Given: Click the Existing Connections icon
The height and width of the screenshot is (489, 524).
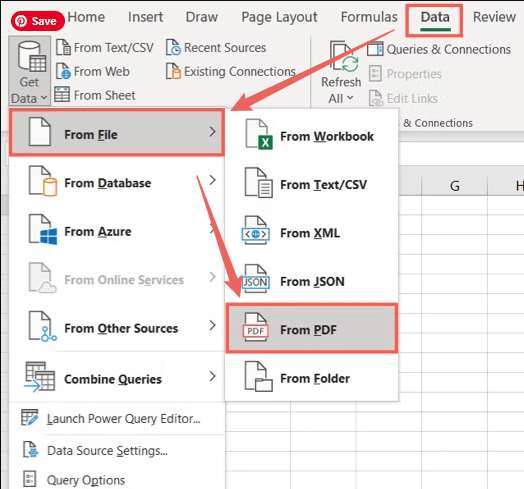Looking at the screenshot, I should [x=173, y=71].
